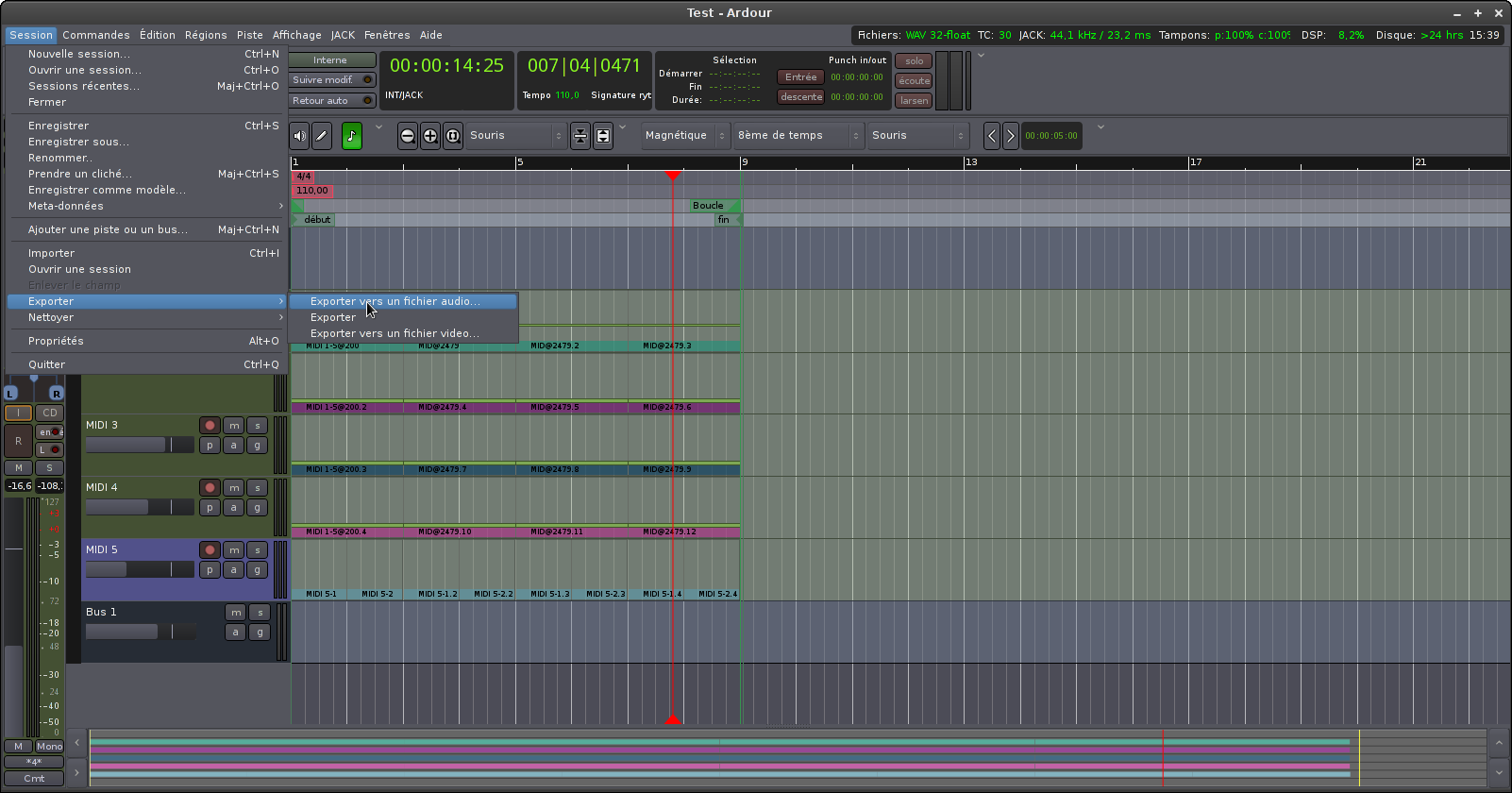Click the expand tracks icon
This screenshot has height=793, width=1512.
coord(603,136)
